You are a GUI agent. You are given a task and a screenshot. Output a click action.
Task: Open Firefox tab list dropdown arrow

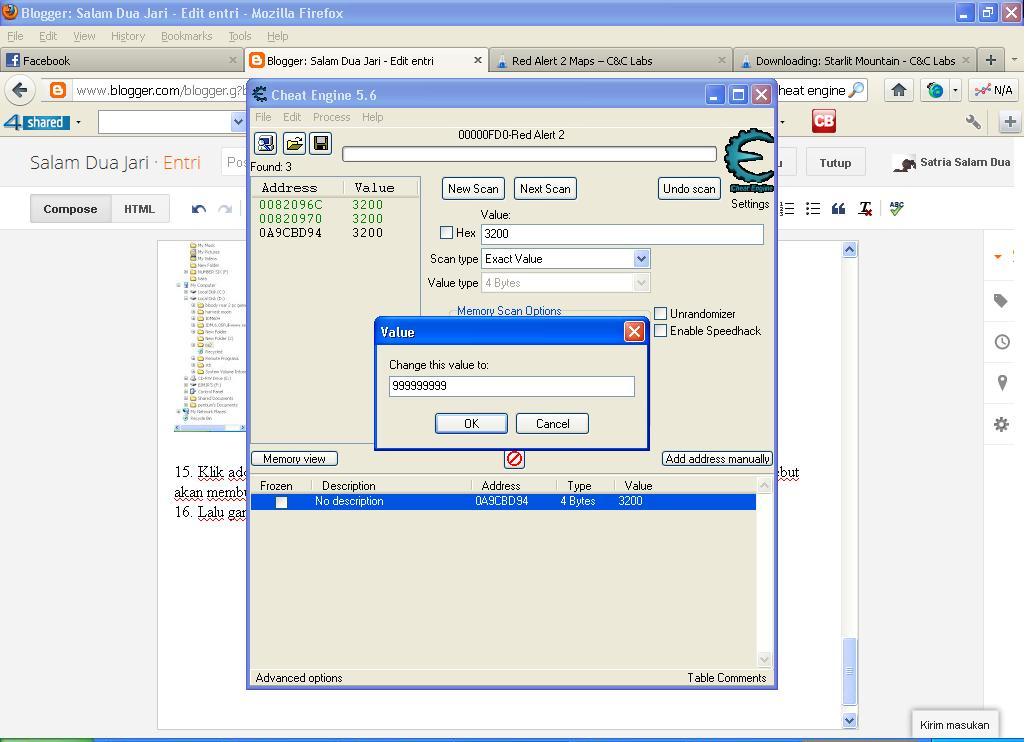[1014, 60]
